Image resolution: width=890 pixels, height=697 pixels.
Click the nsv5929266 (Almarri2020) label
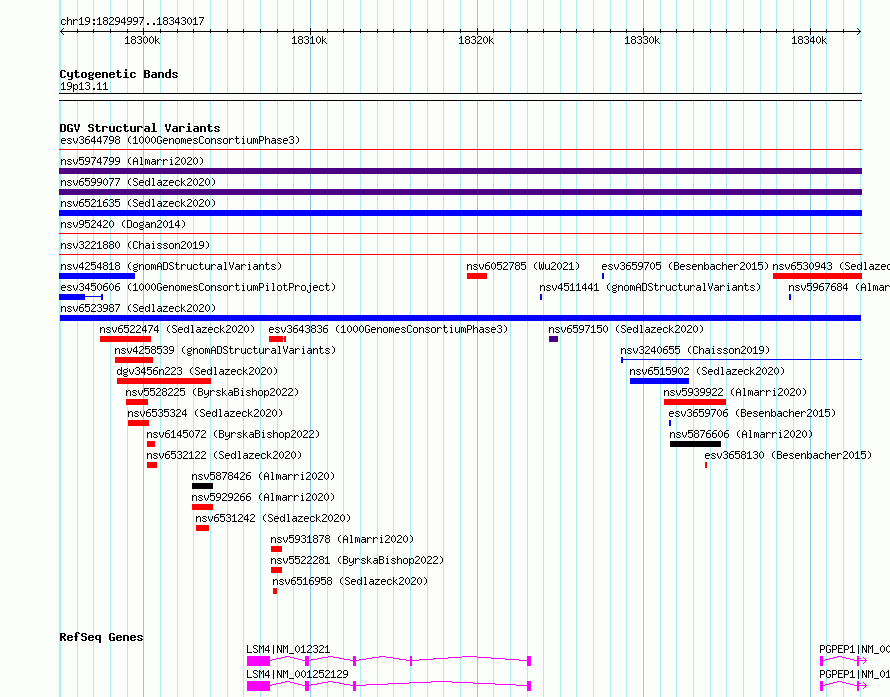(263, 497)
